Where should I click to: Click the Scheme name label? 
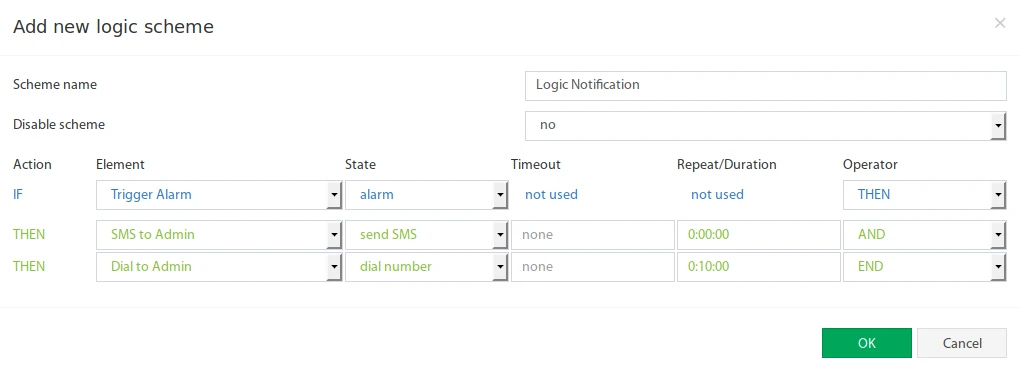55,85
